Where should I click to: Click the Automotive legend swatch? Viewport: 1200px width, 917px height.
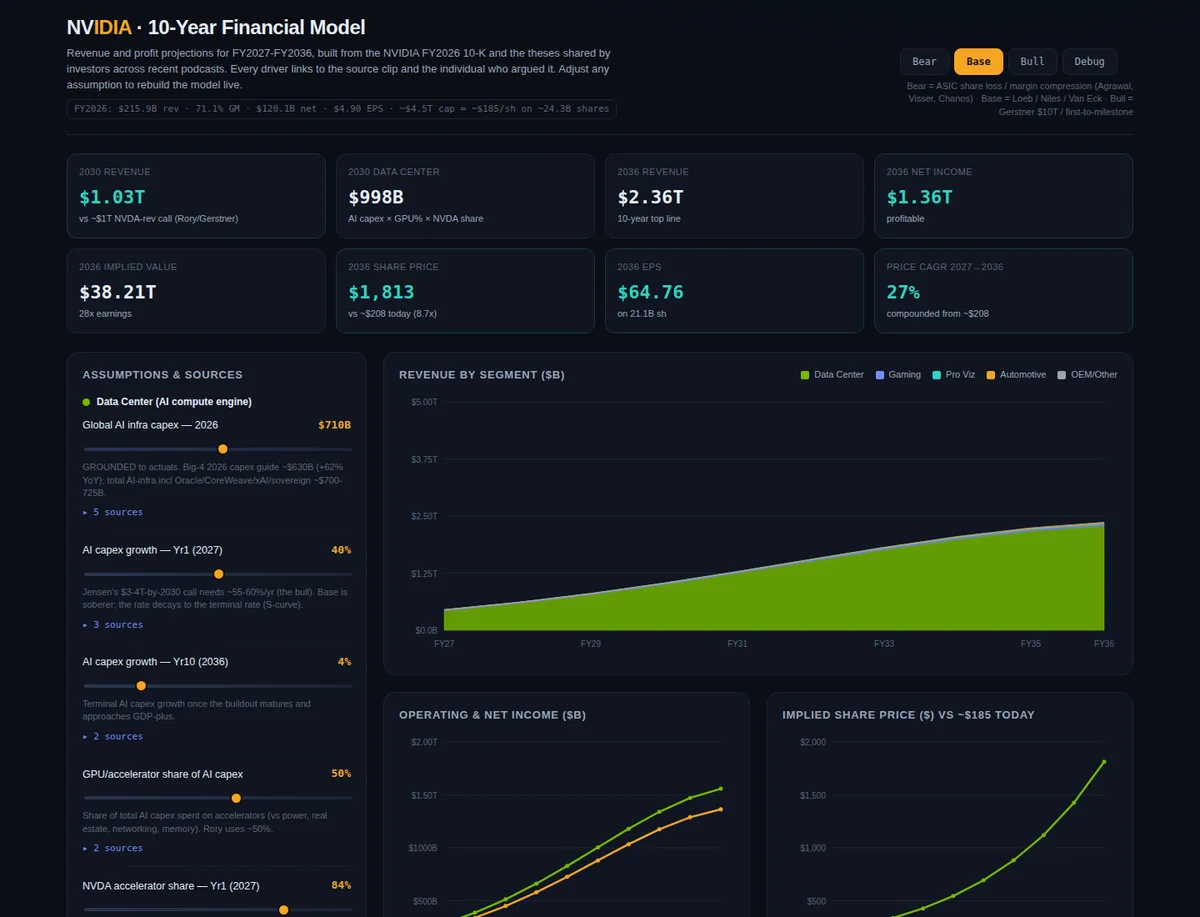pos(991,375)
